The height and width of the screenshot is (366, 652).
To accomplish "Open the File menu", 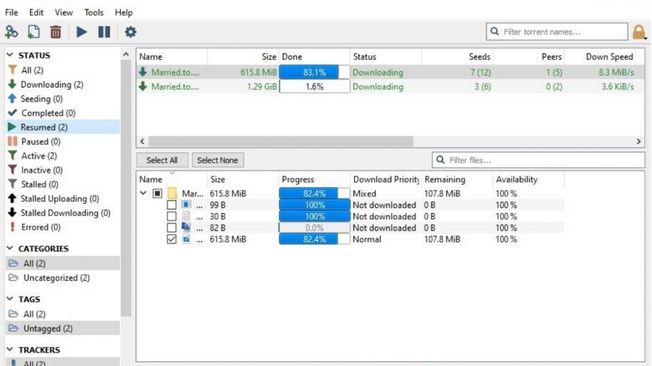I will (11, 12).
